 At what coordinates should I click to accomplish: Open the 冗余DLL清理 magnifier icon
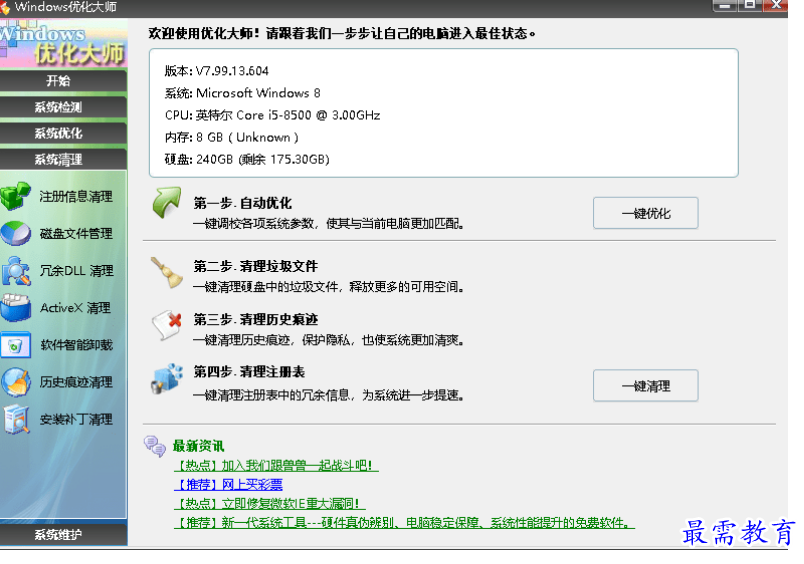pos(16,271)
